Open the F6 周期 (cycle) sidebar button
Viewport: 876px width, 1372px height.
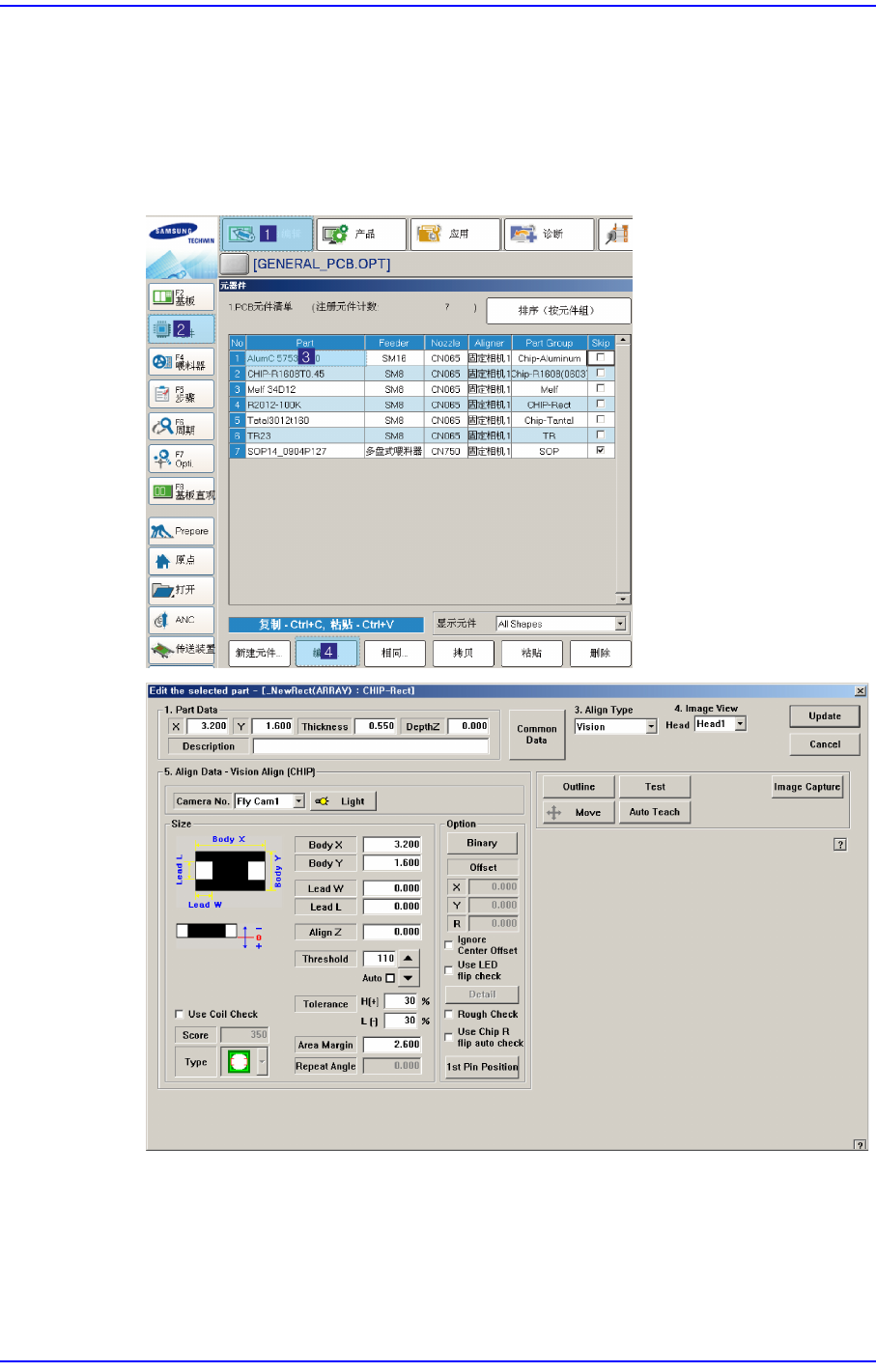[x=181, y=427]
